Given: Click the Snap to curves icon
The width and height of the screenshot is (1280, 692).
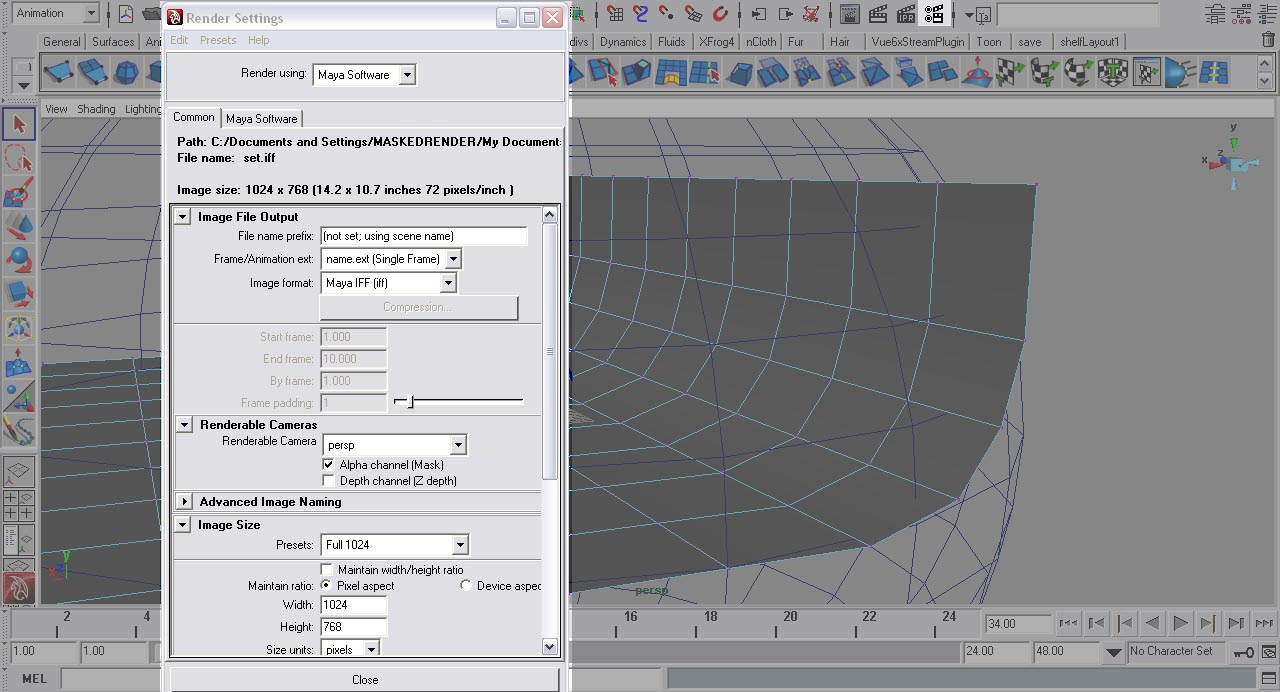Looking at the screenshot, I should (641, 14).
